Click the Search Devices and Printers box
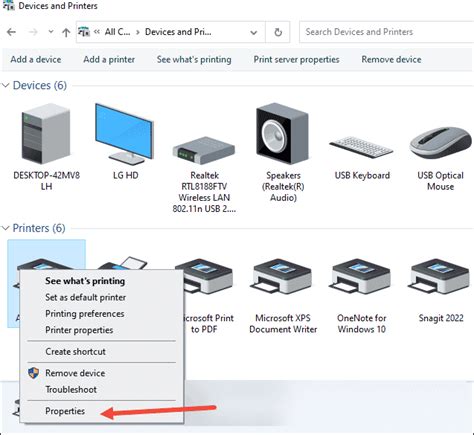 [387, 32]
